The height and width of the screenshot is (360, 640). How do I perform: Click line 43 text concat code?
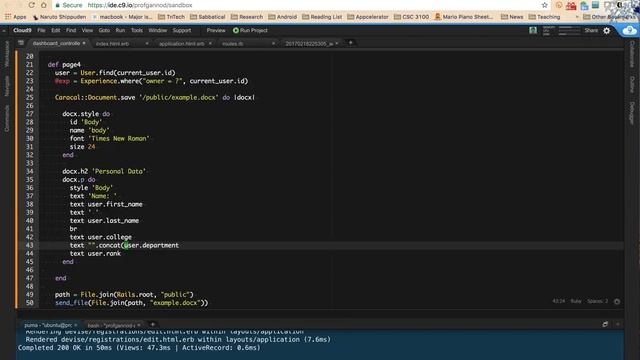click(x=124, y=245)
